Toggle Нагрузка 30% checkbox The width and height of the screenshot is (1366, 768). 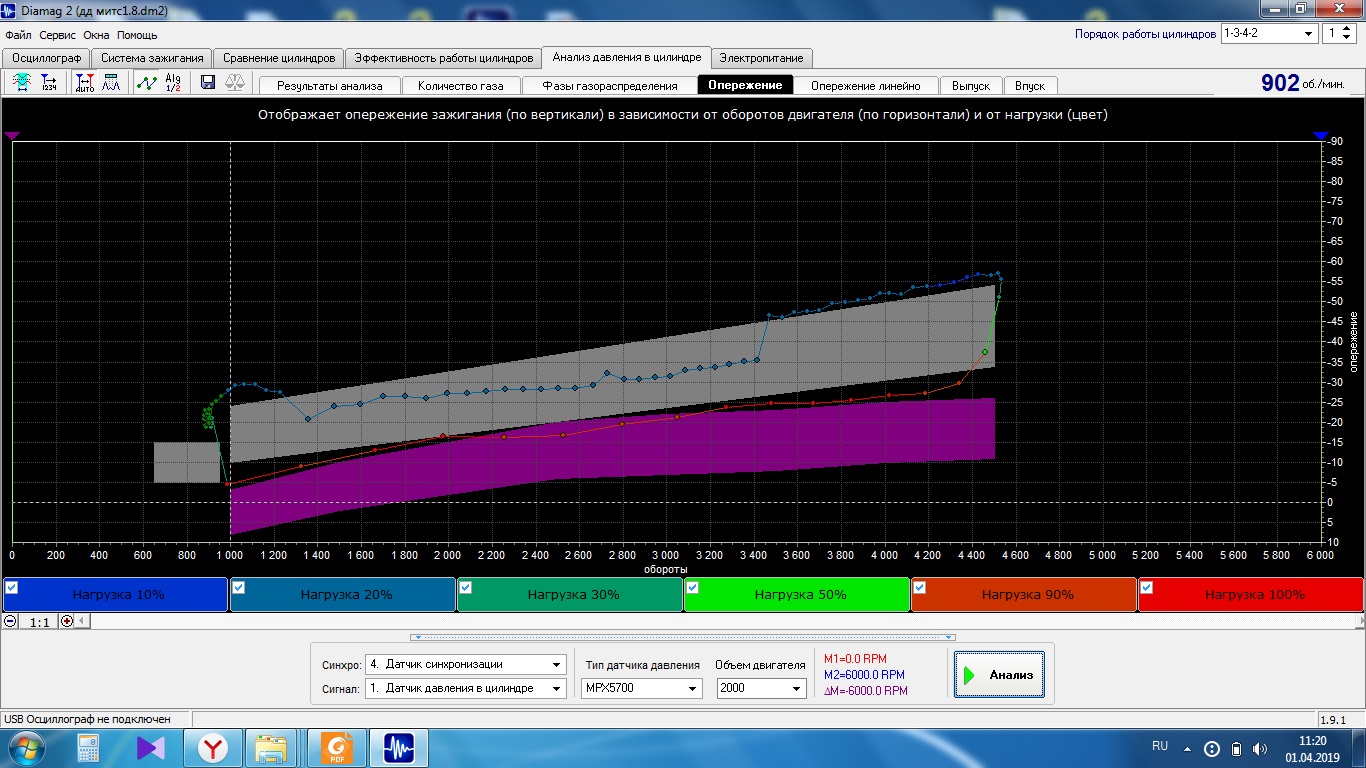[466, 588]
